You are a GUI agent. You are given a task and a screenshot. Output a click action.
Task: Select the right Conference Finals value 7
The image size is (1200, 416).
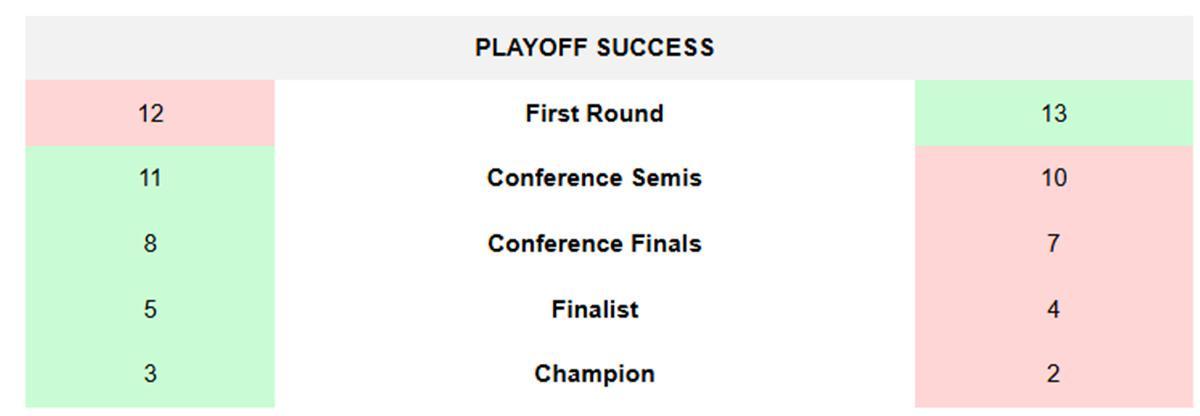click(1053, 244)
